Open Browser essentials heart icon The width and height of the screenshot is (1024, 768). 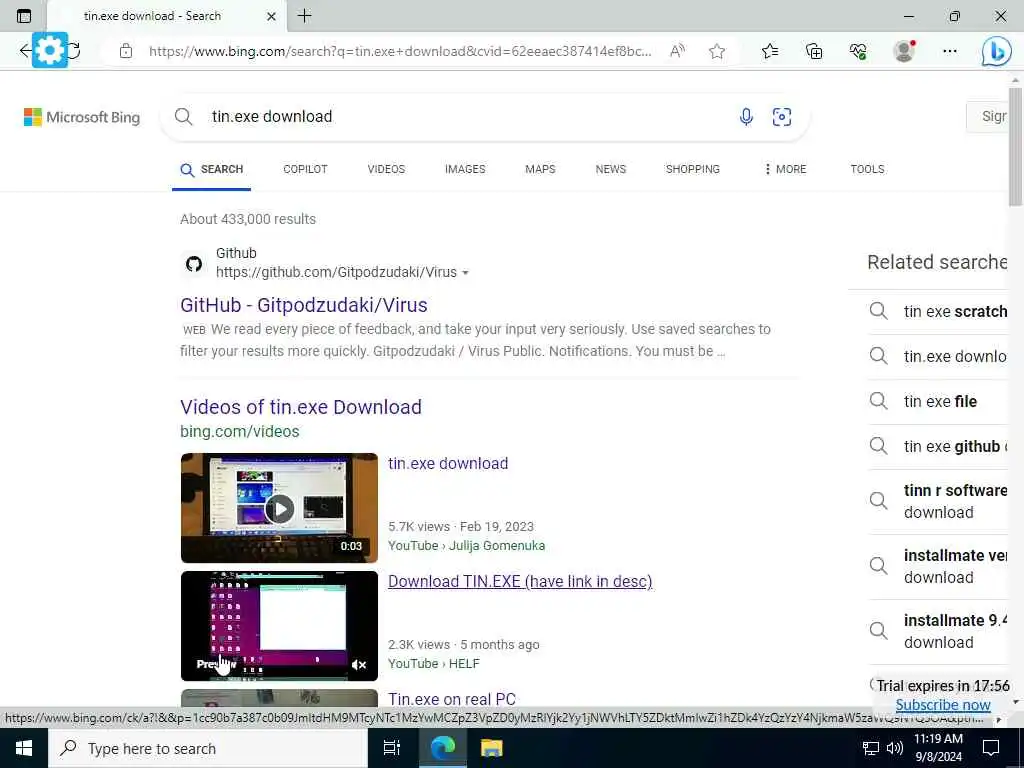858,51
